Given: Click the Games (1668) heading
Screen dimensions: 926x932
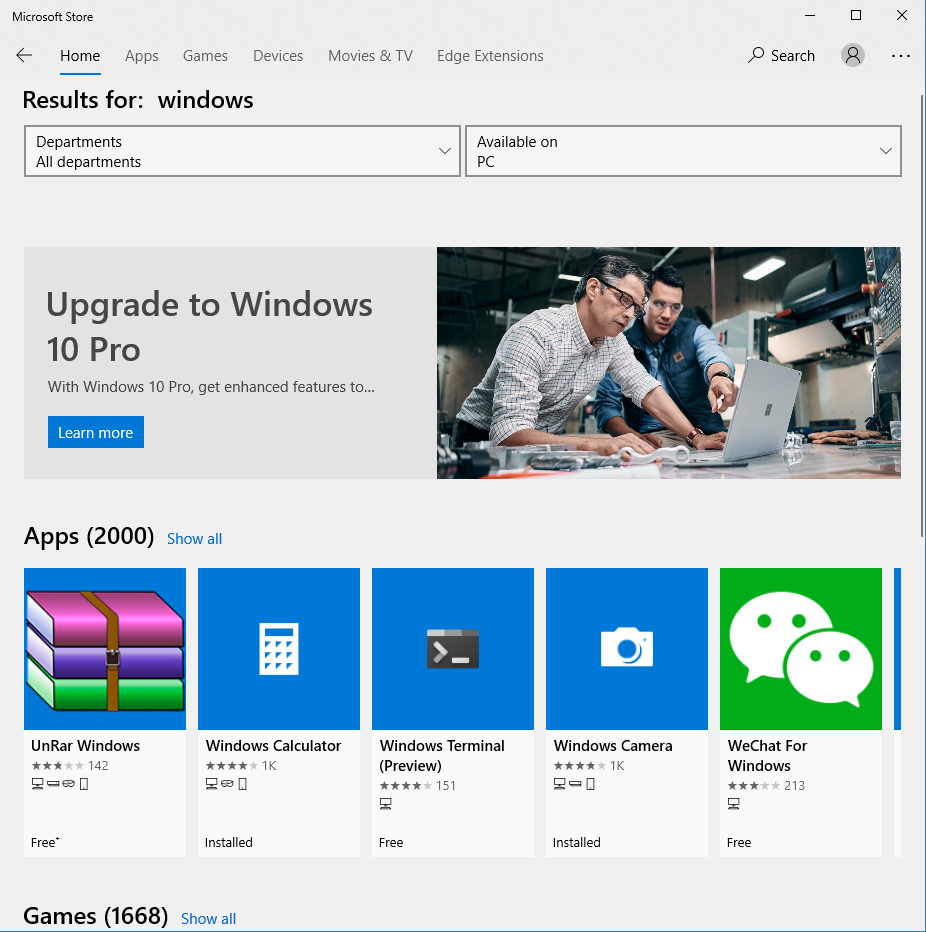Looking at the screenshot, I should coord(96,916).
